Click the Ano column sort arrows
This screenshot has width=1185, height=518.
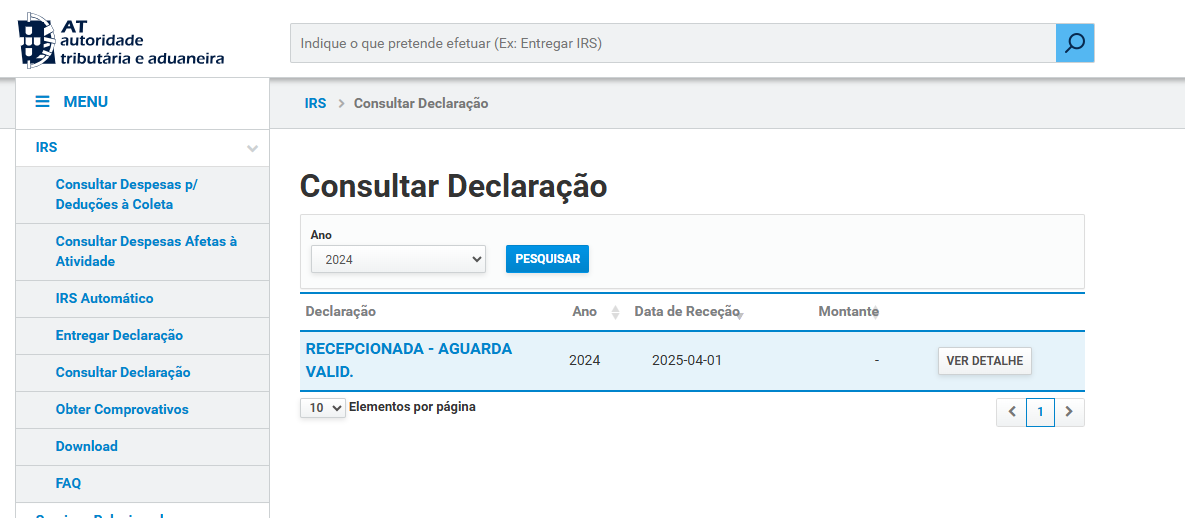[x=615, y=312]
